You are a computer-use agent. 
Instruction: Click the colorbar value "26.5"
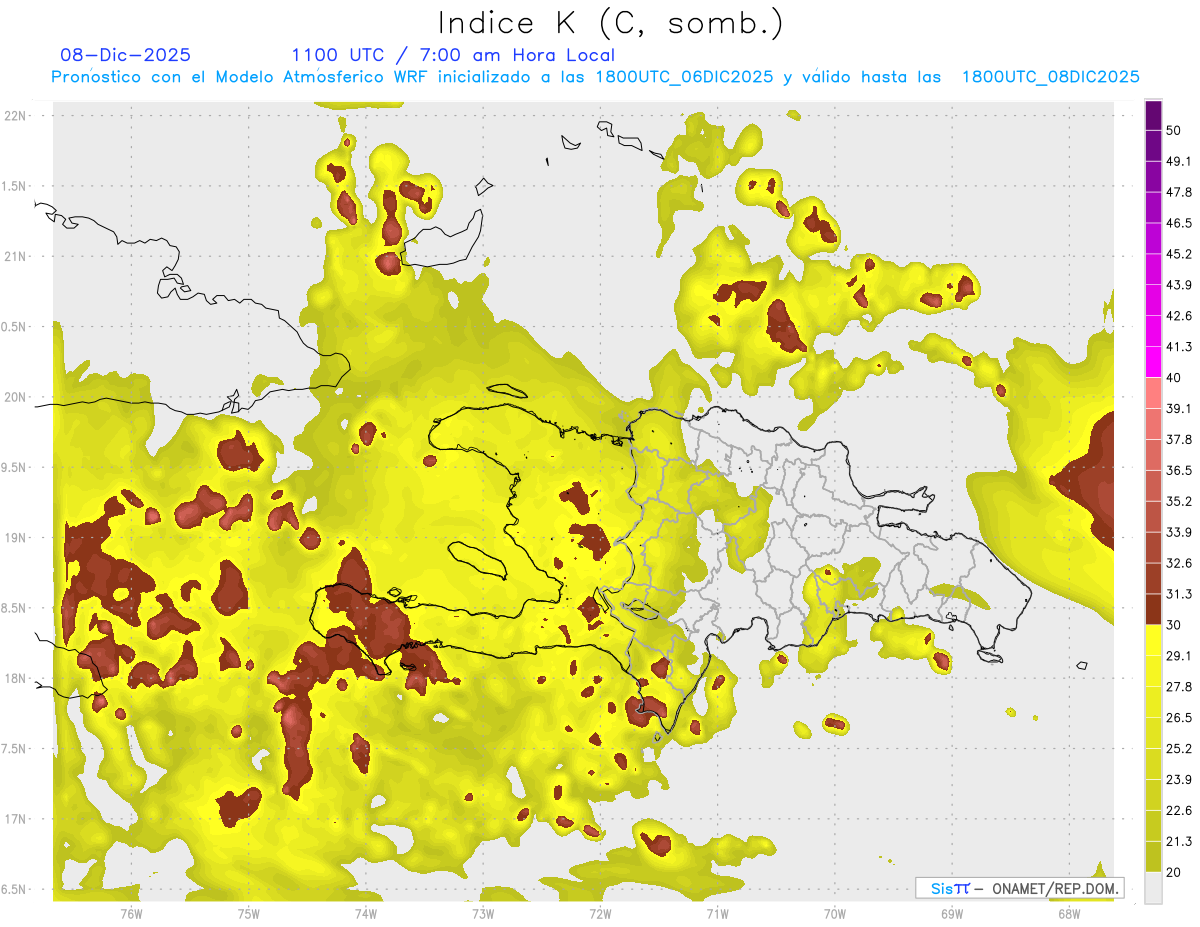[1179, 717]
